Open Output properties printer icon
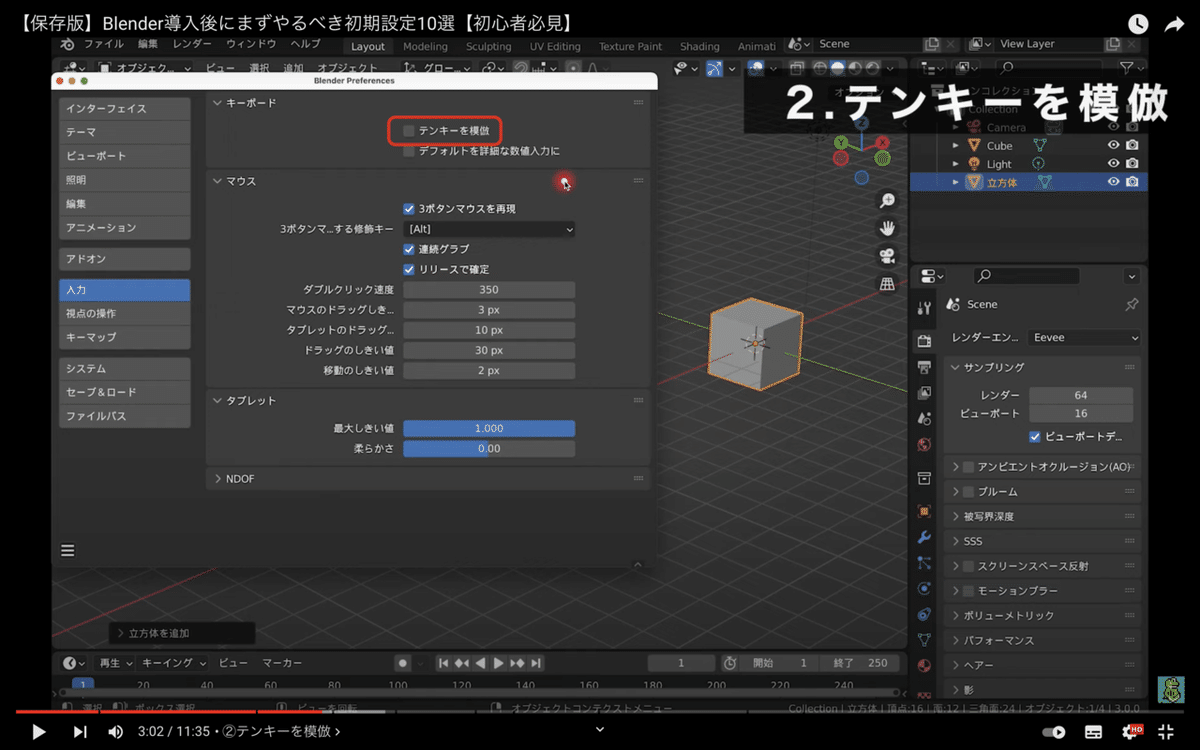Image resolution: width=1200 pixels, height=750 pixels. [924, 367]
